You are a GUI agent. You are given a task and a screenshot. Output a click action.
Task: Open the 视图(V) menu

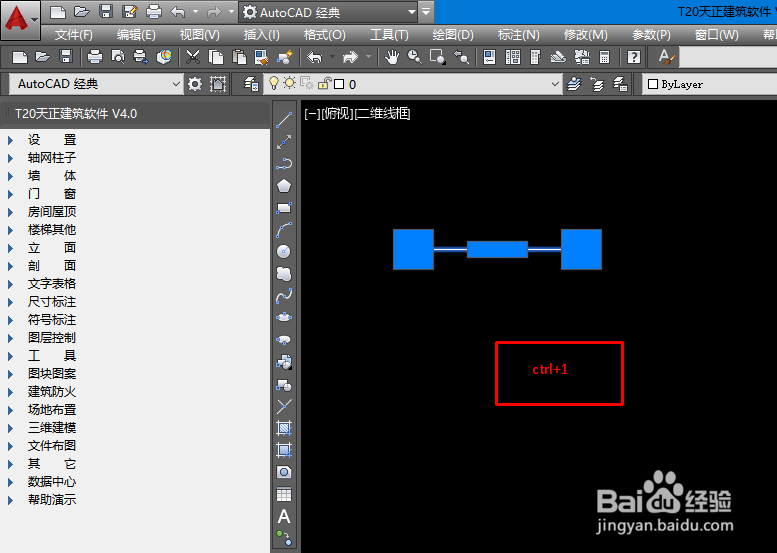click(199, 35)
